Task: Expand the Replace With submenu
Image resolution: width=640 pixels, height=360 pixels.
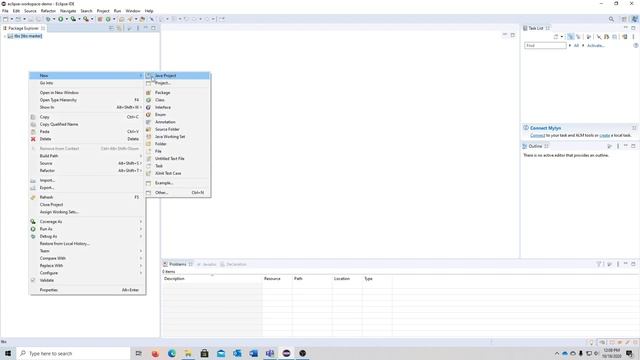Action: point(87,266)
